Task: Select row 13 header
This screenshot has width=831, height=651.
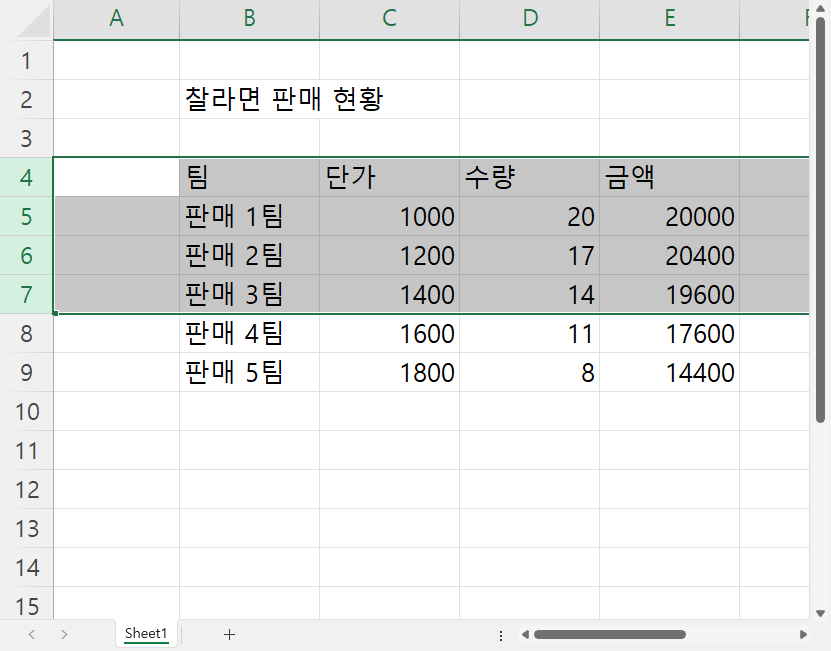Action: point(26,529)
